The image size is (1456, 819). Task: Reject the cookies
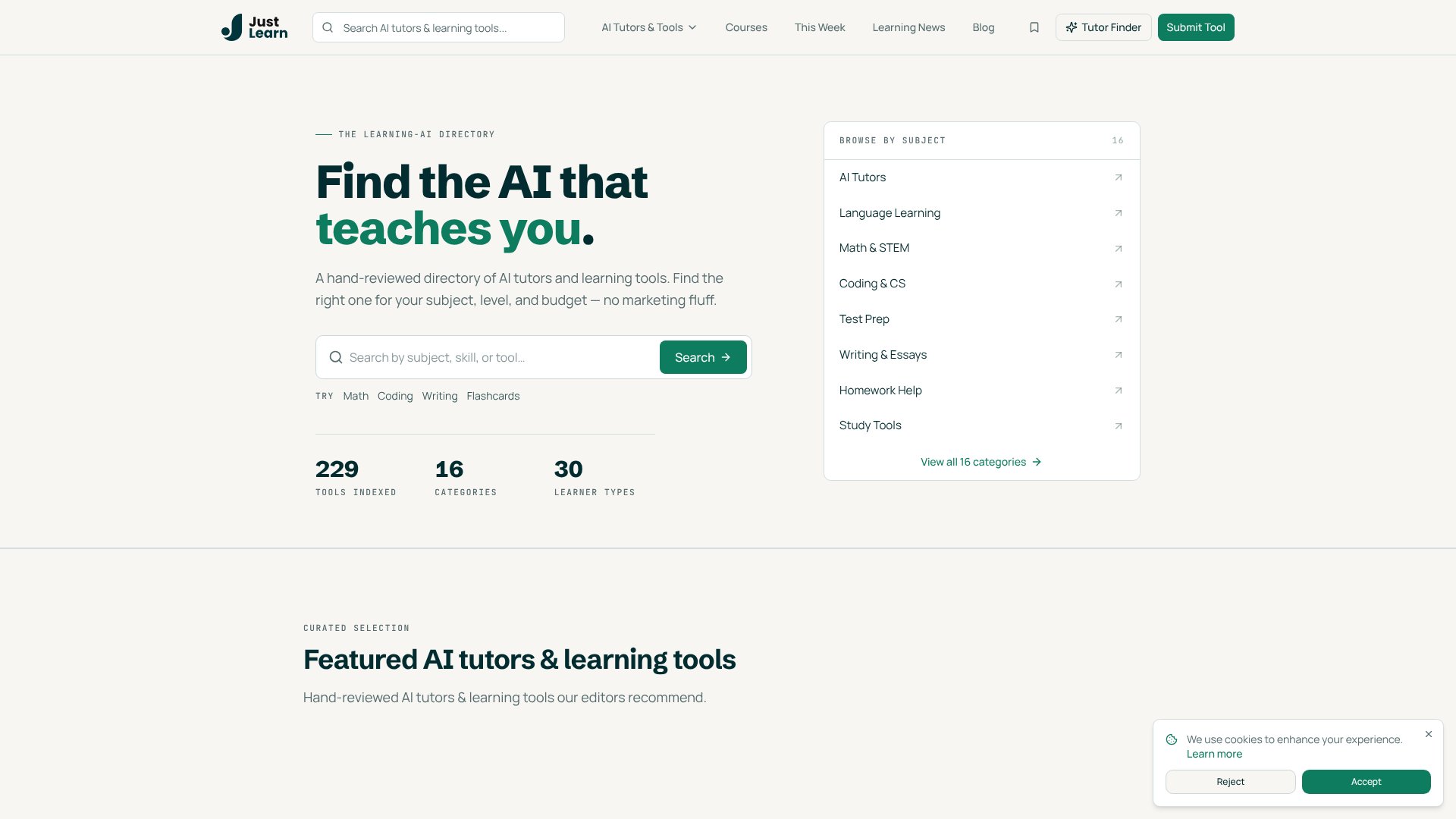[1230, 782]
